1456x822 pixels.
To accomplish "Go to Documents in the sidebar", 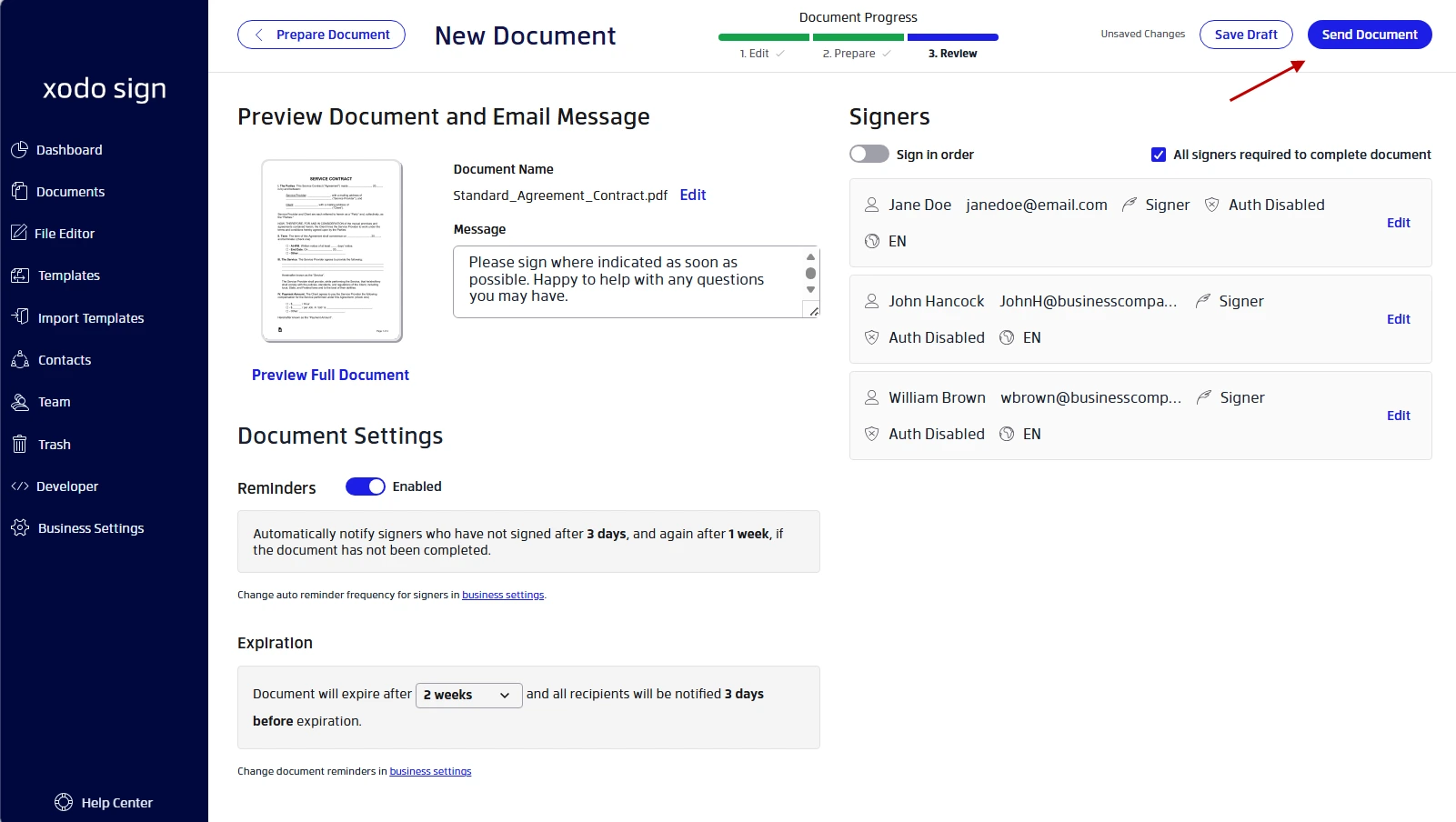I will click(x=70, y=191).
